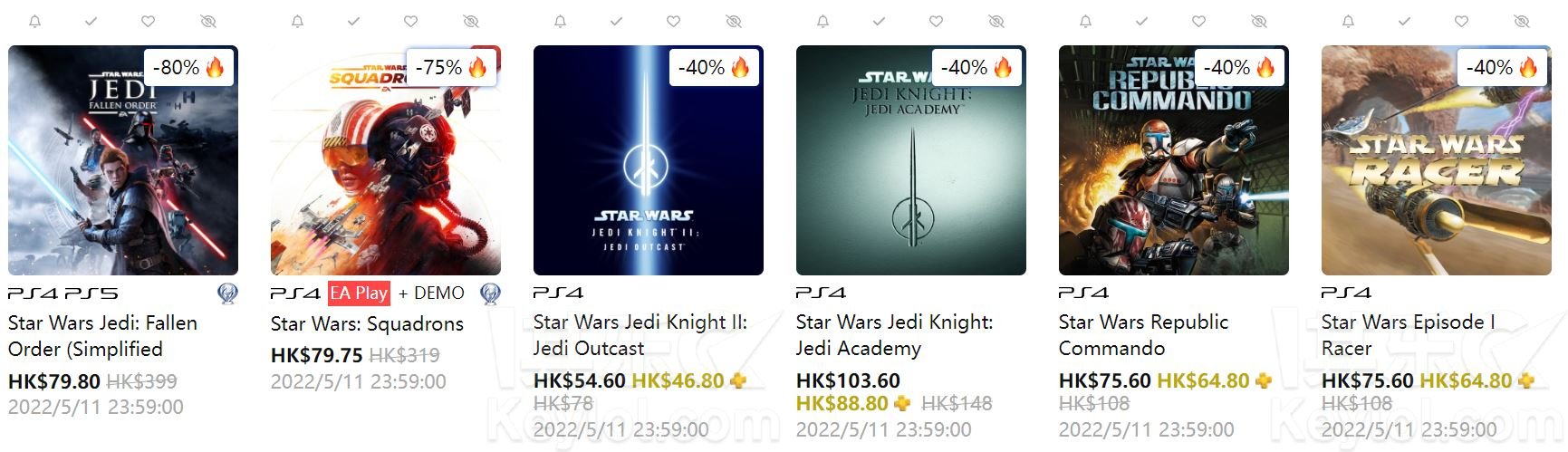
Task: Click the -40% discount badge on Republic Commando
Action: (x=1238, y=67)
